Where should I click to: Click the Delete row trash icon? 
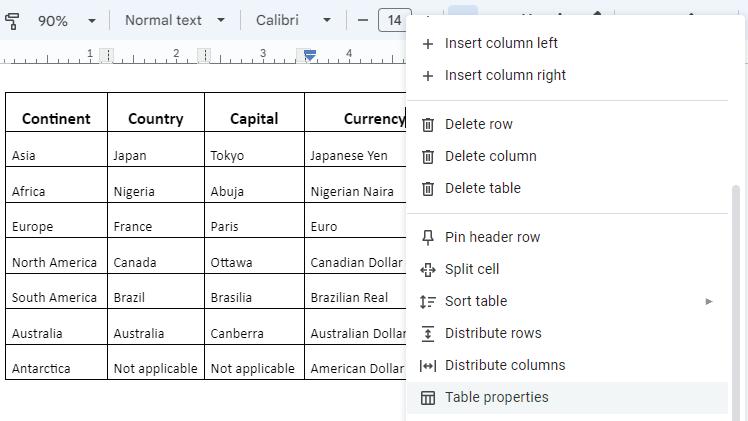(428, 124)
